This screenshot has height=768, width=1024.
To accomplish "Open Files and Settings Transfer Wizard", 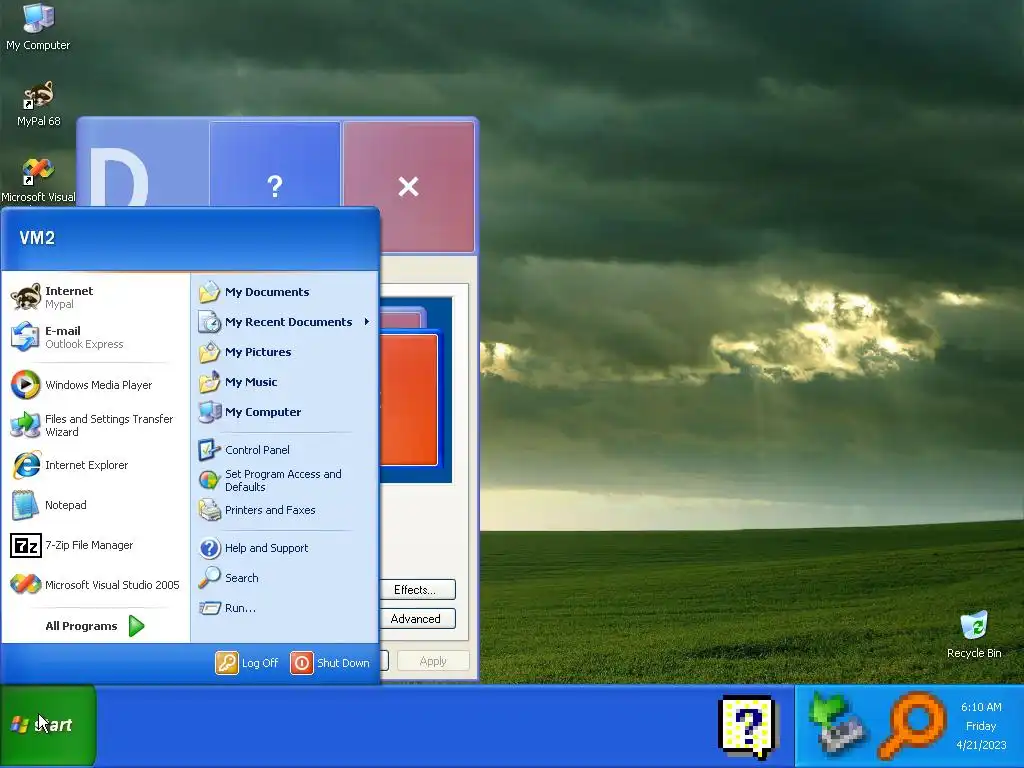I will coord(95,425).
